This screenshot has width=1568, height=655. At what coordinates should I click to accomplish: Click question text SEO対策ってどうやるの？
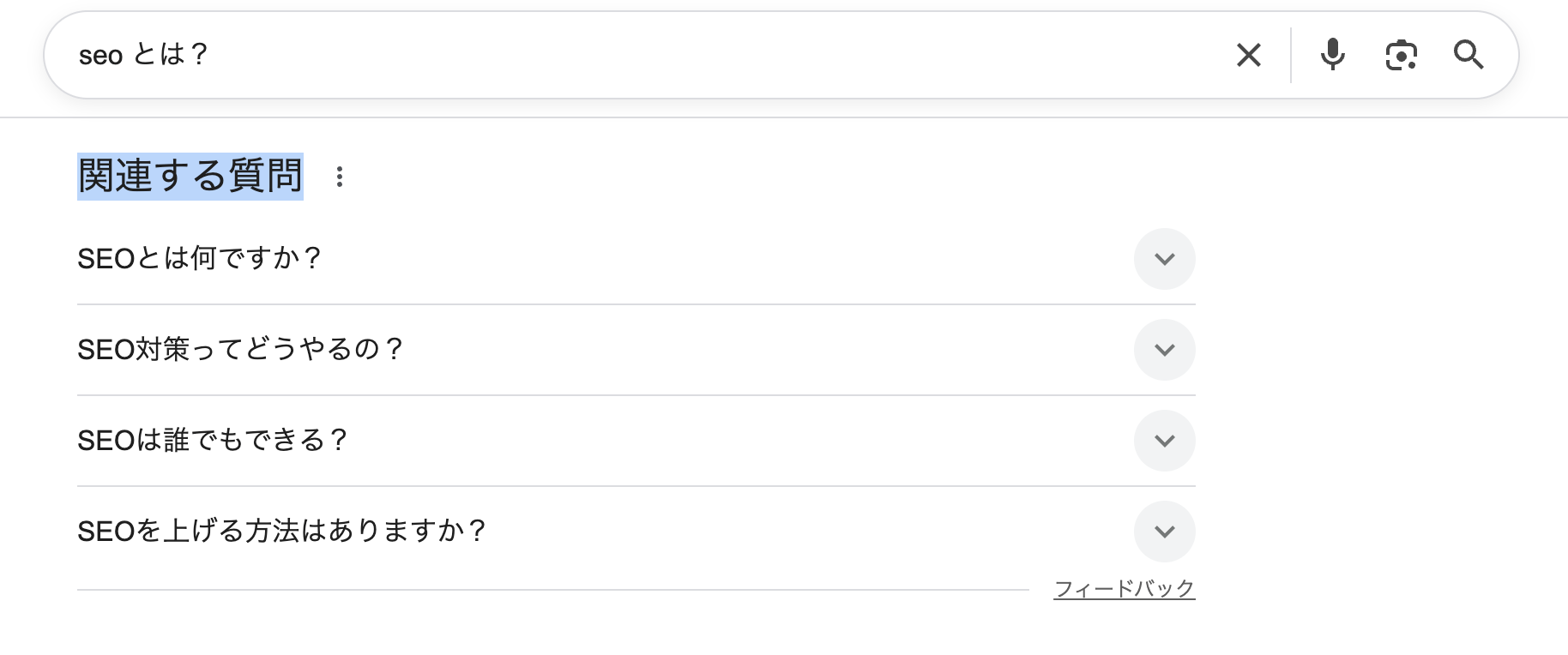pyautogui.click(x=240, y=350)
